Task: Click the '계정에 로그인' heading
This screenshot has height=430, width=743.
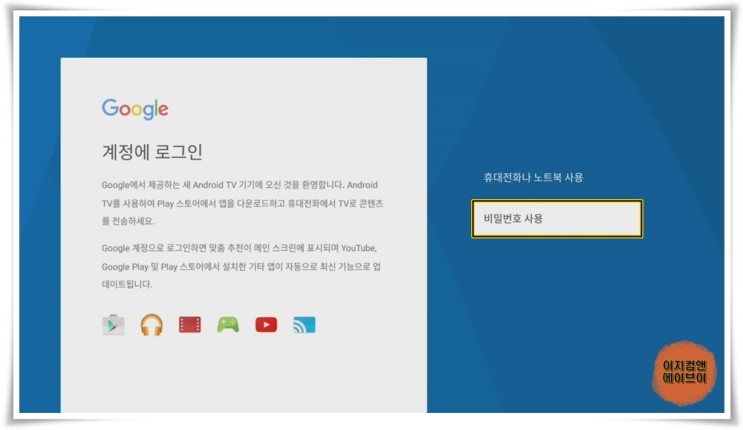Action: point(152,152)
